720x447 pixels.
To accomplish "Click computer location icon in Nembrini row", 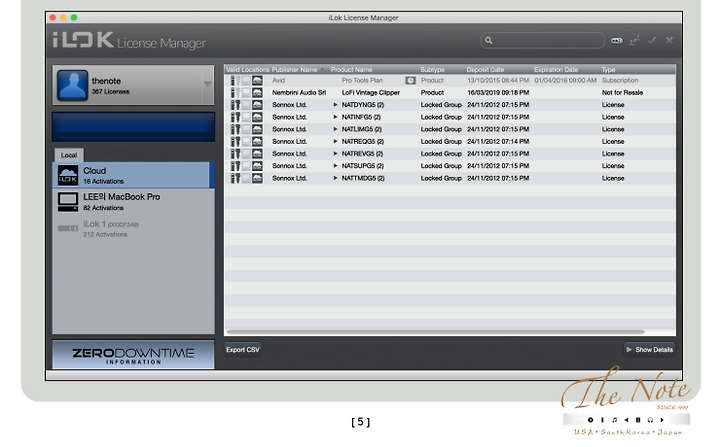I will pyautogui.click(x=246, y=92).
